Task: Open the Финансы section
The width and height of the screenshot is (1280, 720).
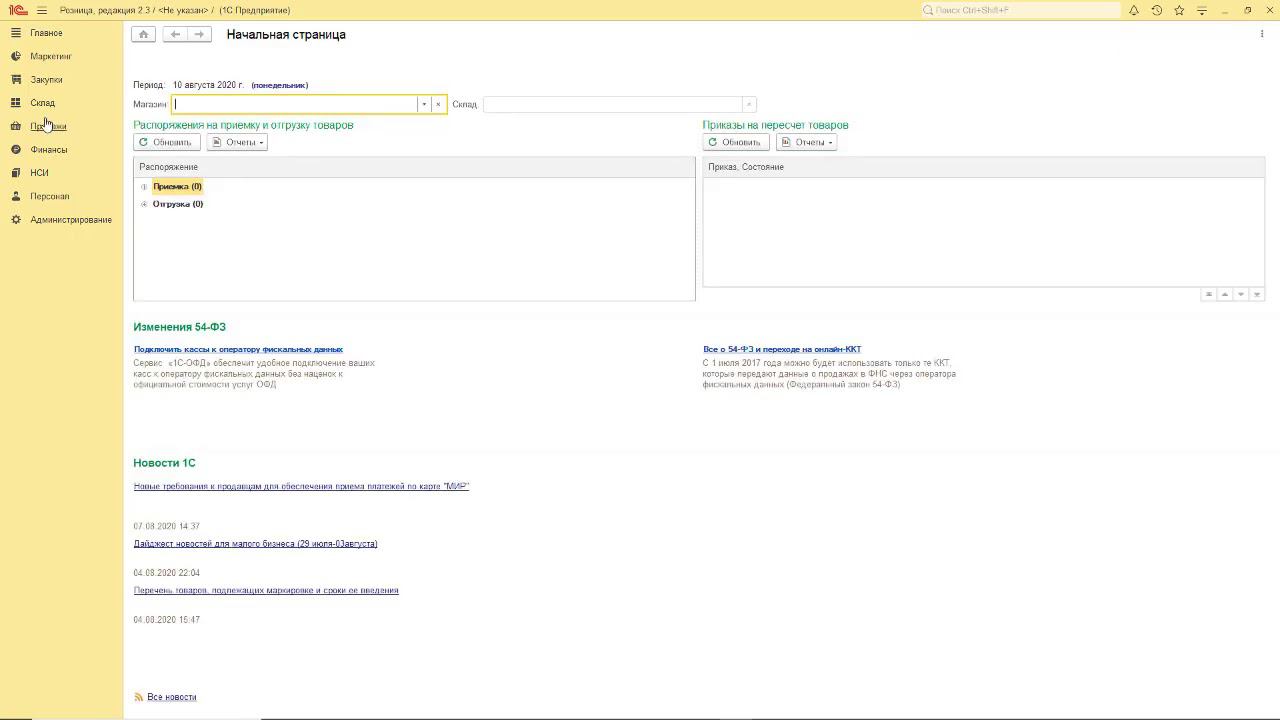Action: (x=49, y=149)
